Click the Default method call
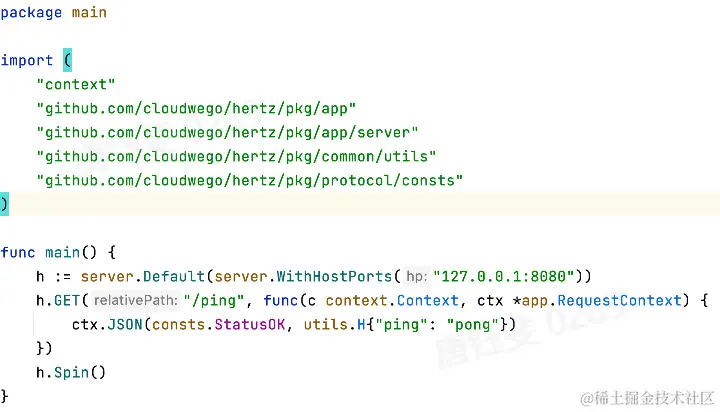This screenshot has width=720, height=412. pyautogui.click(x=174, y=277)
